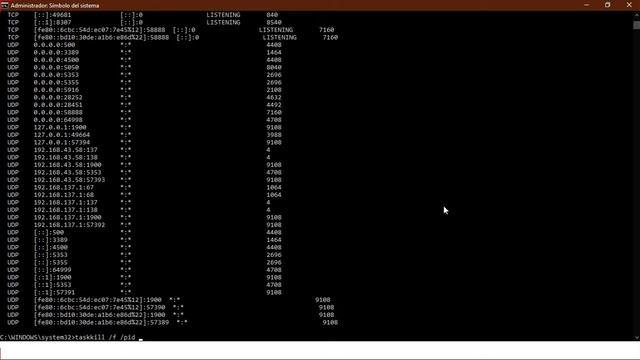Viewport: 640px width, 360px height.
Task: Open the Command Prompt system menu icon
Action: pyautogui.click(x=4, y=5)
